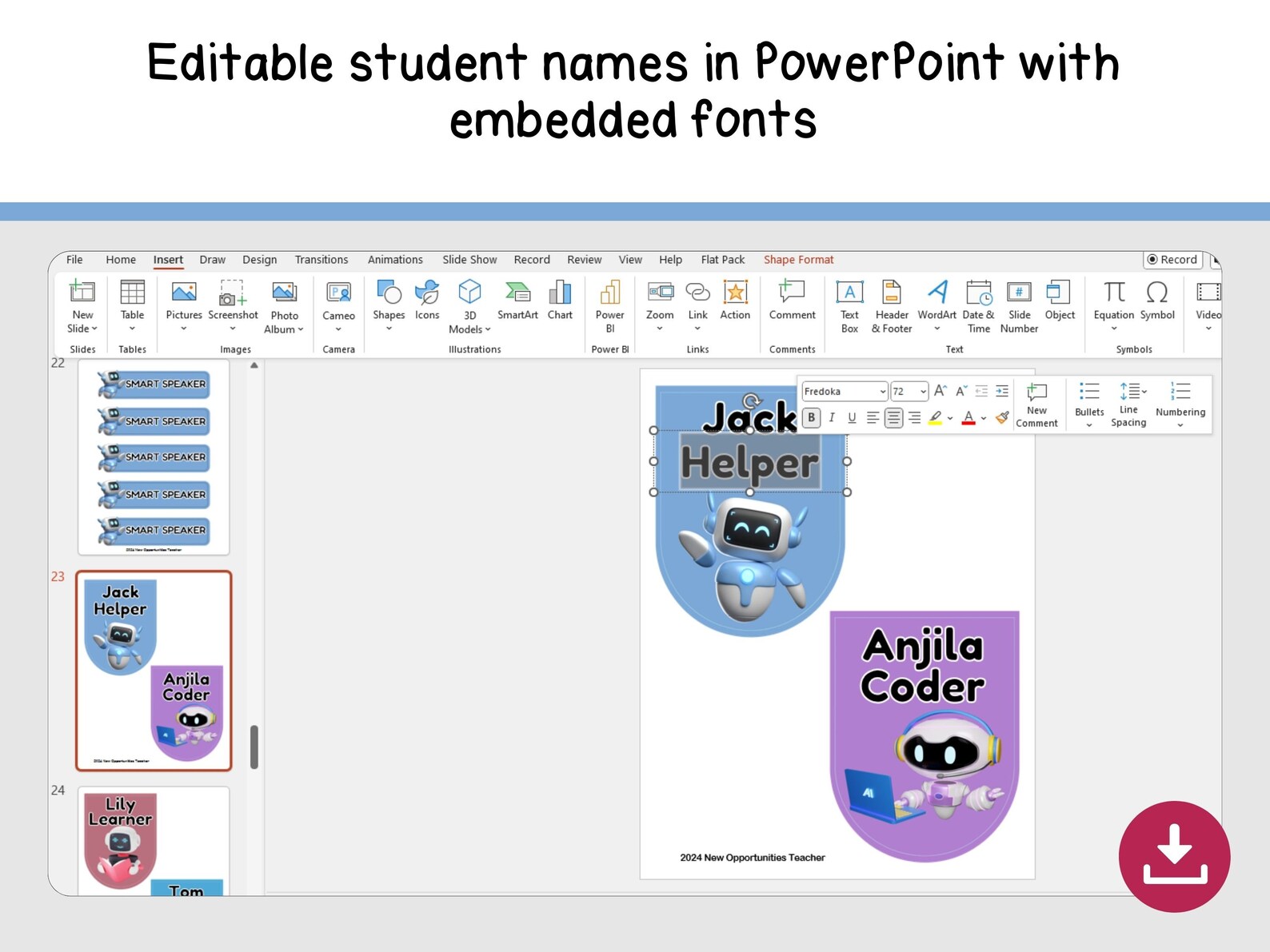Toggle Italic in the mini toolbar
The width and height of the screenshot is (1270, 952).
832,417
